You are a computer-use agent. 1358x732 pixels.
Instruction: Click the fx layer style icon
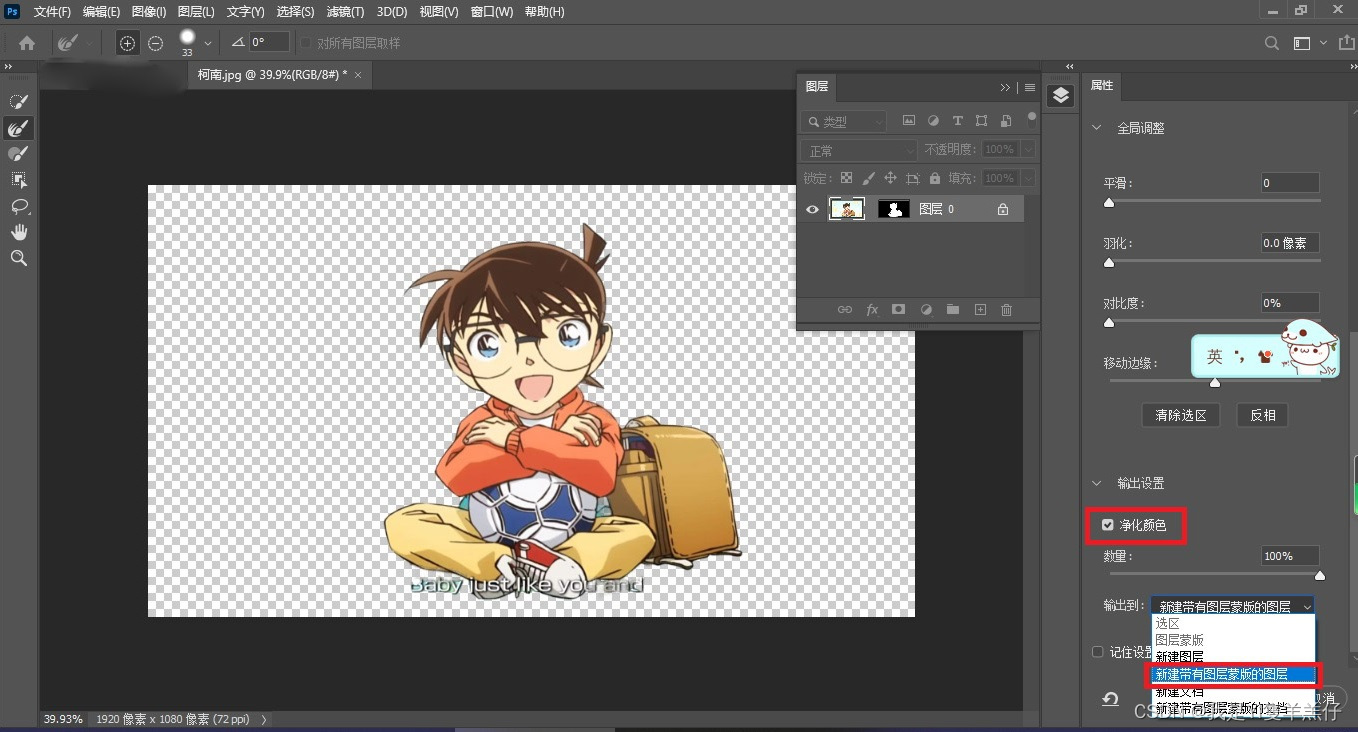coord(872,310)
